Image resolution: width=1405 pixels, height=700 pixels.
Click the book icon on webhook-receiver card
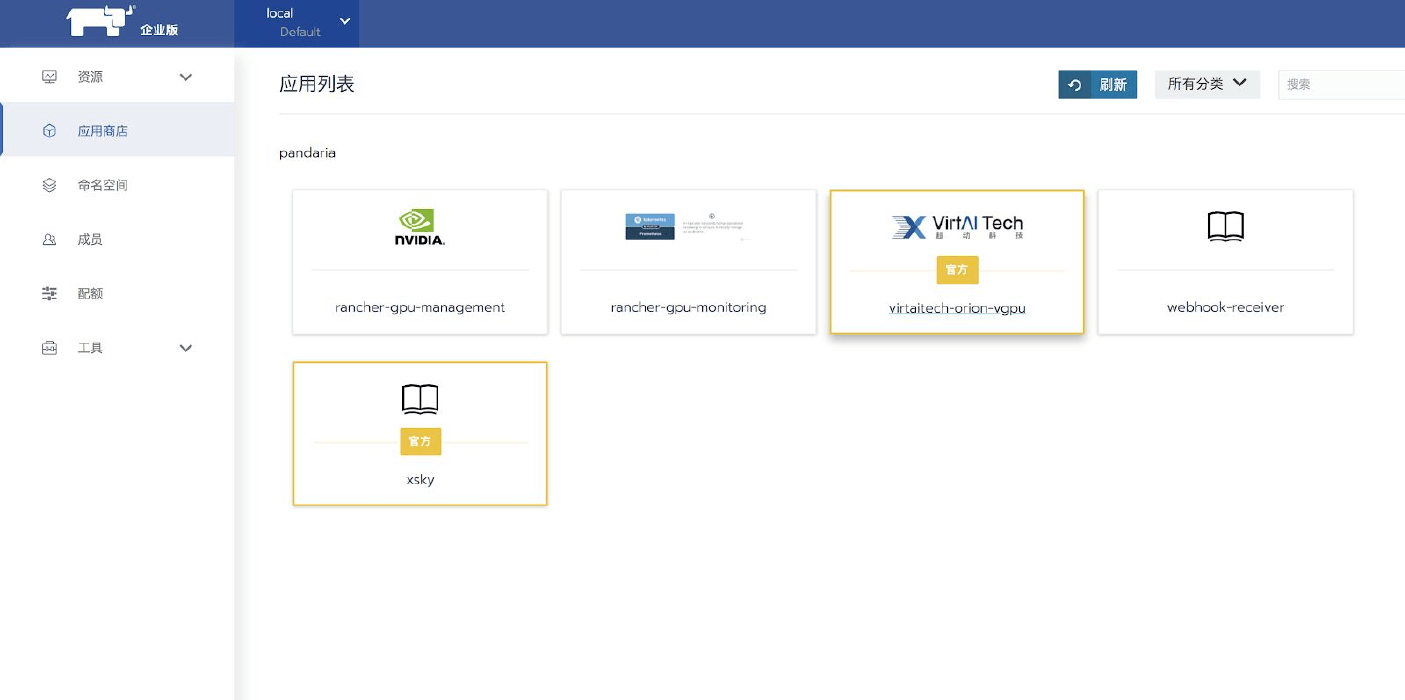pyautogui.click(x=1225, y=227)
